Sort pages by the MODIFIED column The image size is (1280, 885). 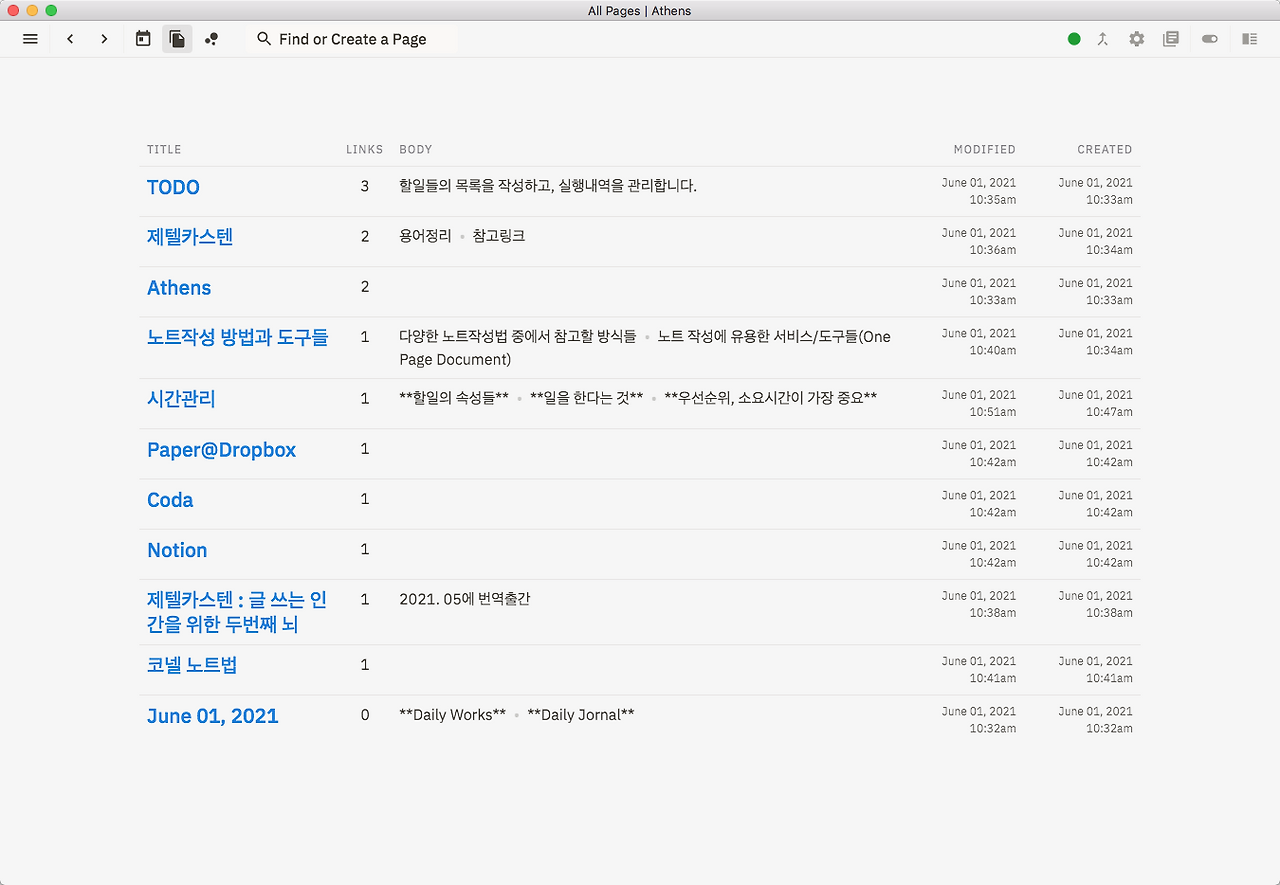coord(985,149)
